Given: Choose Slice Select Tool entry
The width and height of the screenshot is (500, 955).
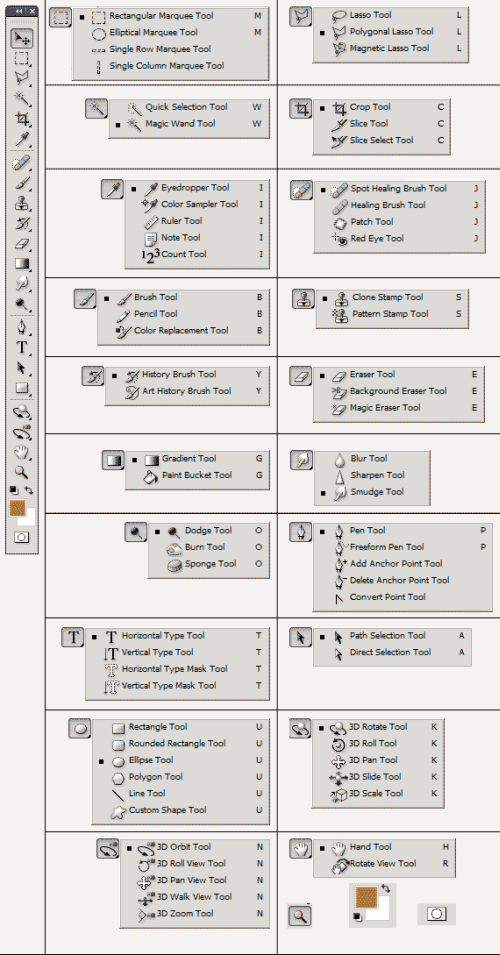Looking at the screenshot, I should click(x=382, y=140).
